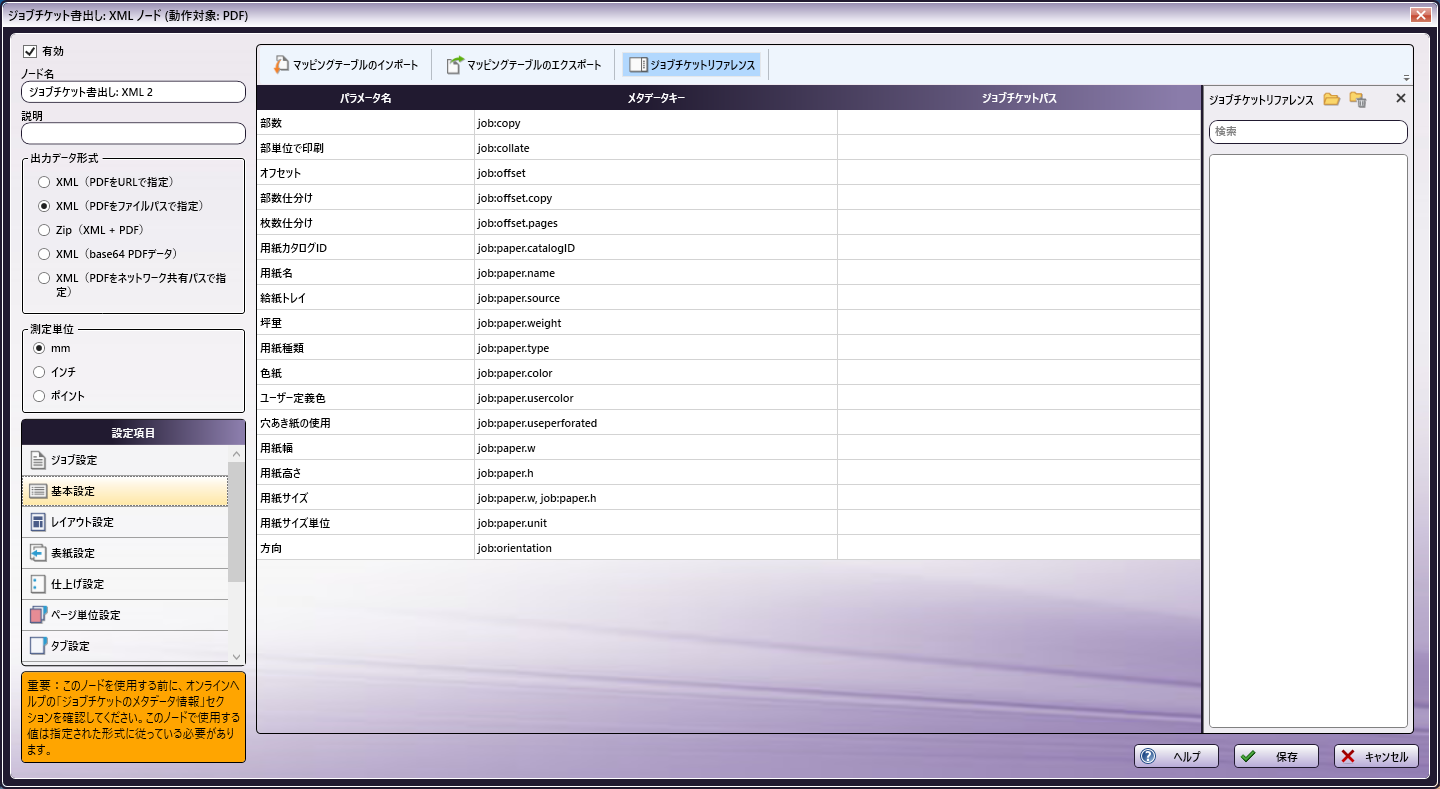Select タブ設定 in the settings list

point(125,646)
